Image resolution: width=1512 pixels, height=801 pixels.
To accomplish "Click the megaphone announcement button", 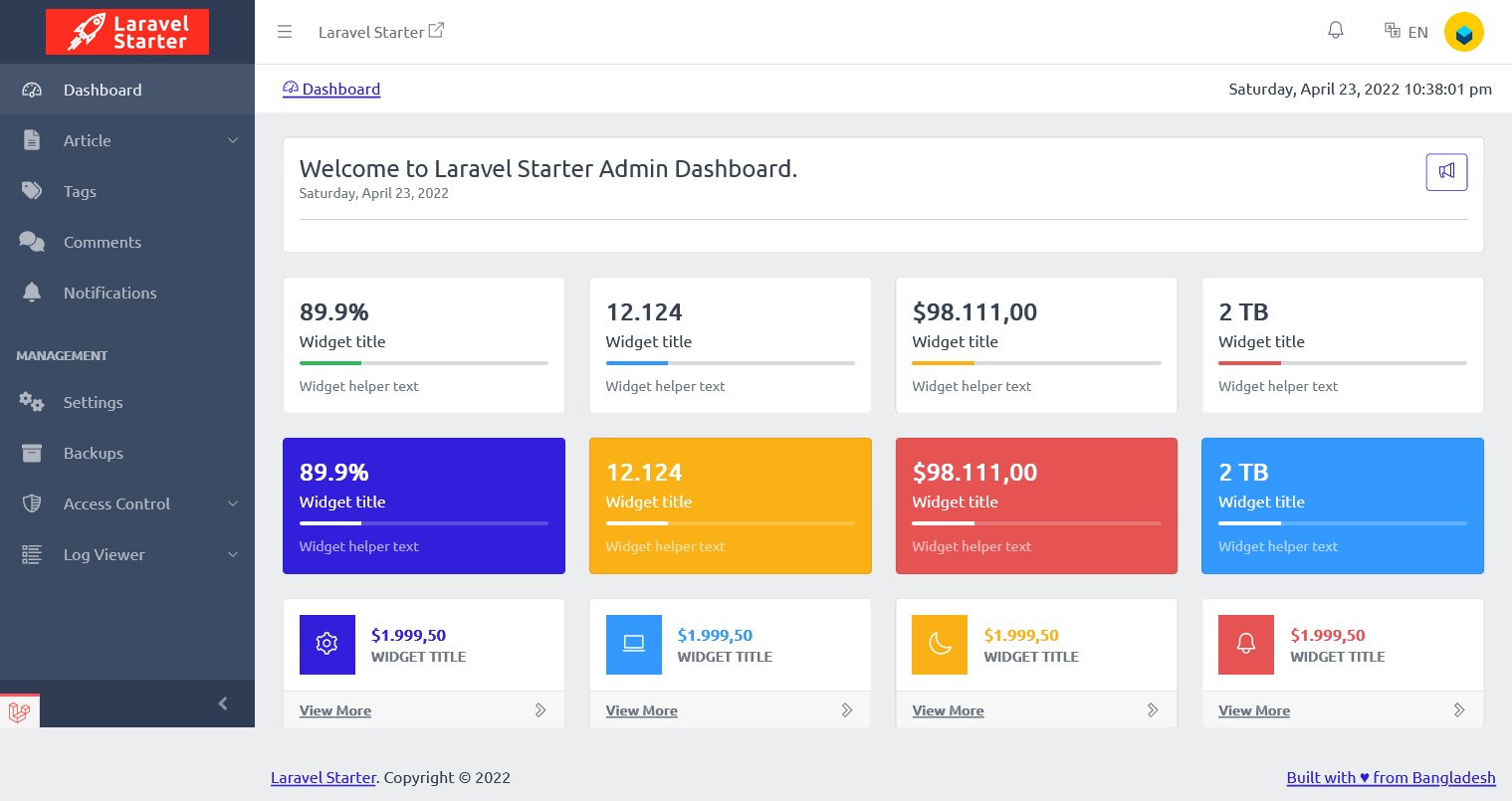I will [1446, 171].
